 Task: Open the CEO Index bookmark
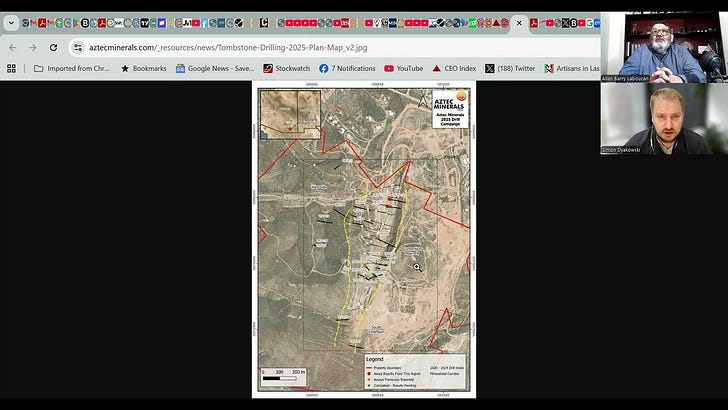pyautogui.click(x=454, y=68)
